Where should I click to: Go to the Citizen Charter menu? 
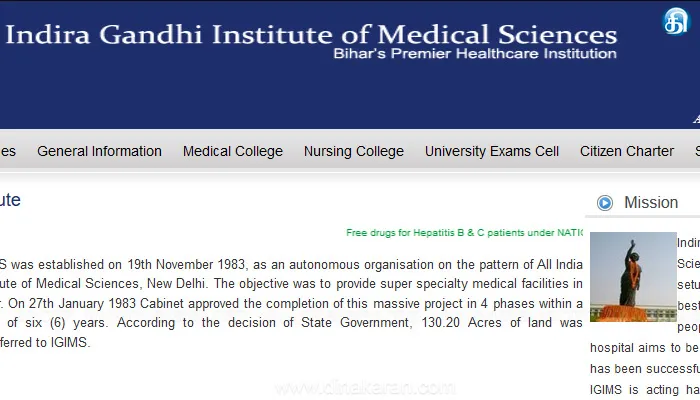[x=627, y=151]
